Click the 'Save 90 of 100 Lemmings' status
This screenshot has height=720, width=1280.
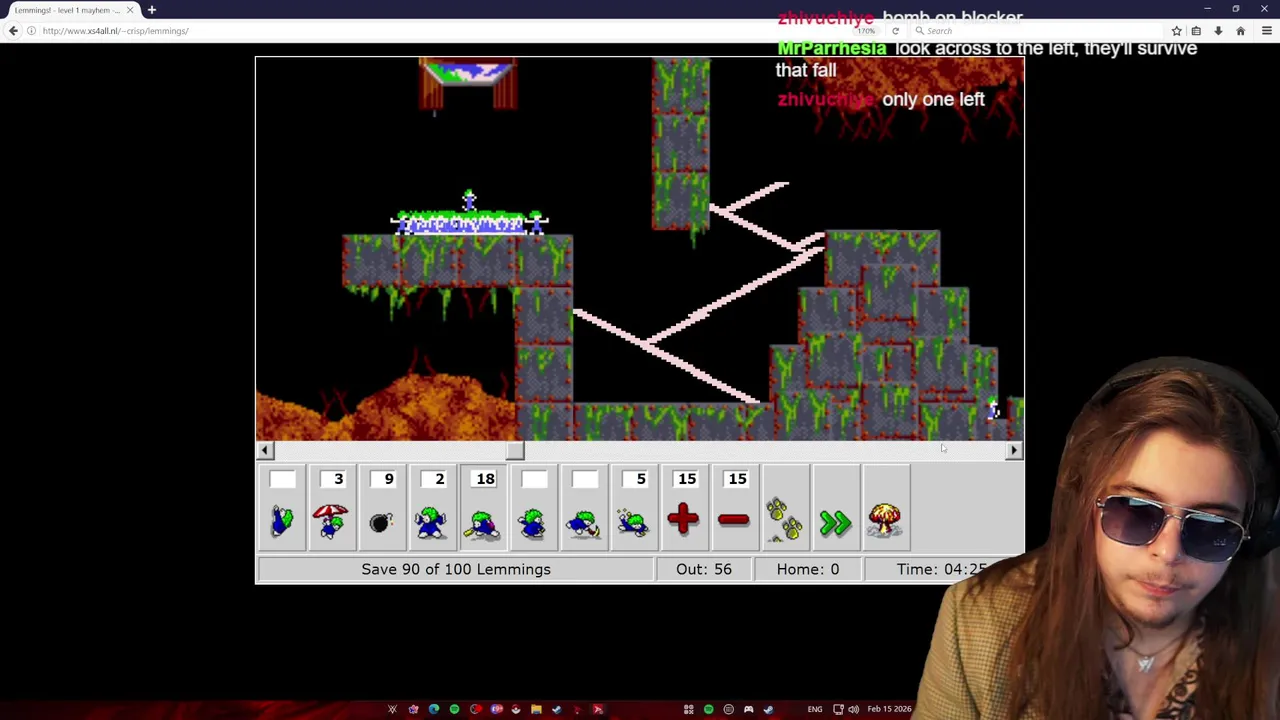(456, 569)
